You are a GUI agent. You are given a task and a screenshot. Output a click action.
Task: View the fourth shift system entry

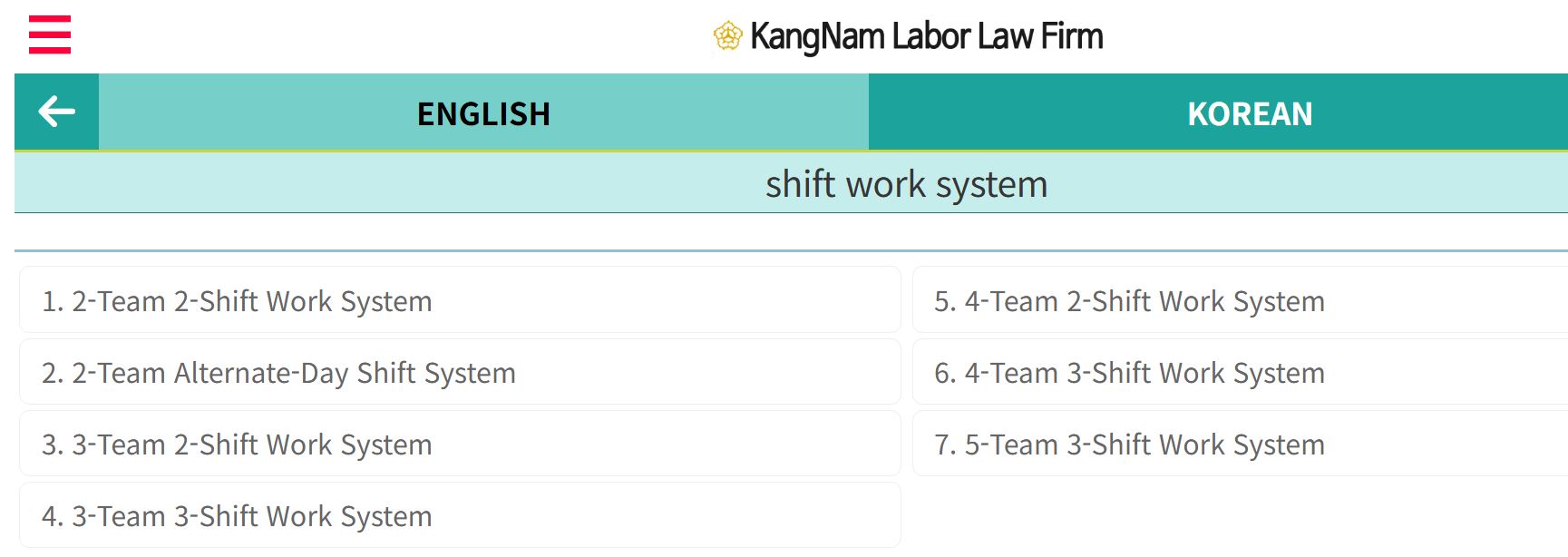(x=238, y=516)
